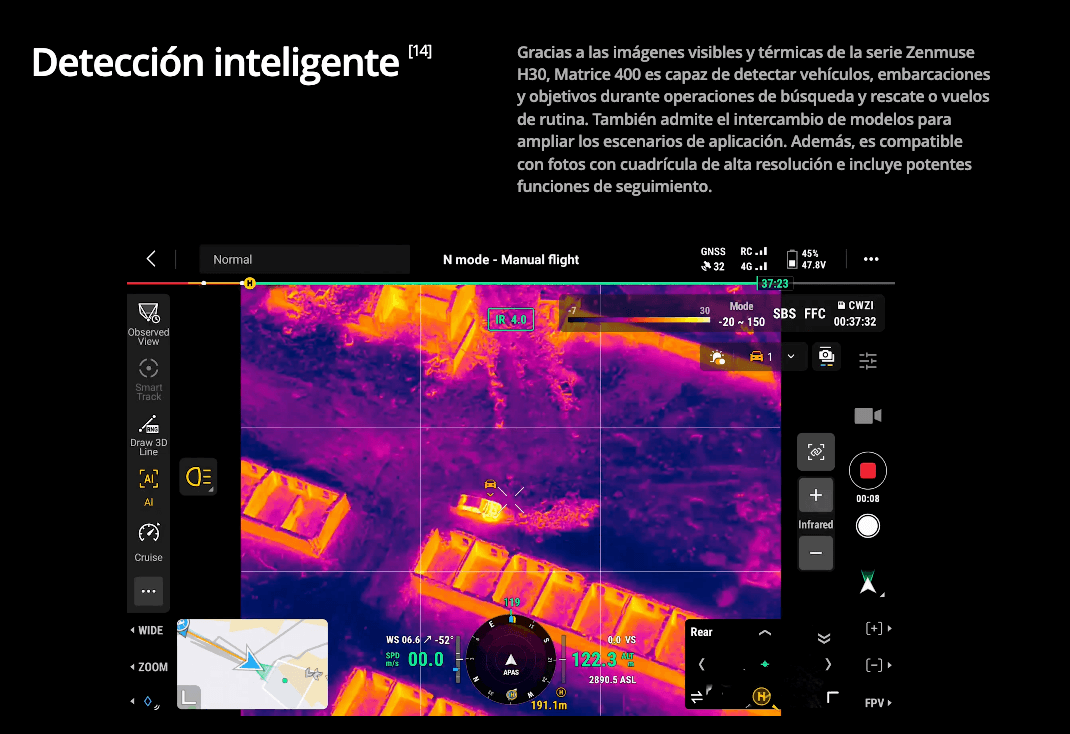
Task: Open footnote reference [14]
Action: (420, 50)
